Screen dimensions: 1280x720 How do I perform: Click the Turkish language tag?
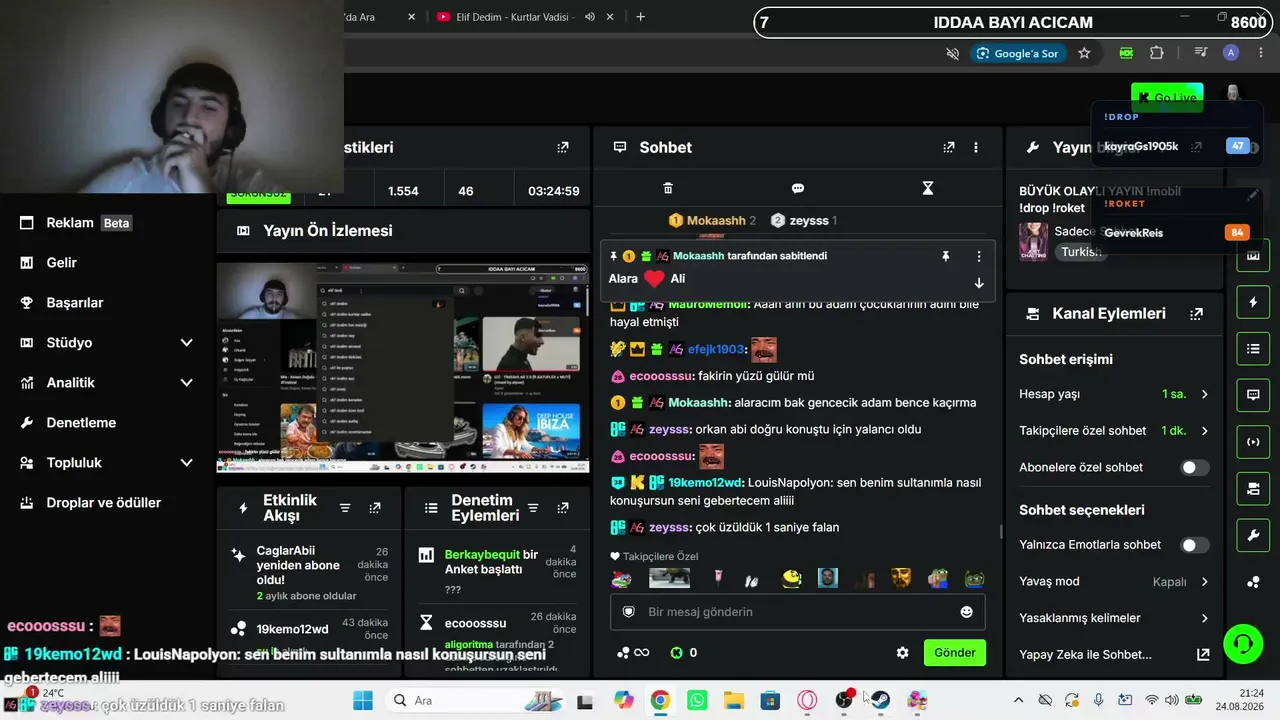[1081, 252]
